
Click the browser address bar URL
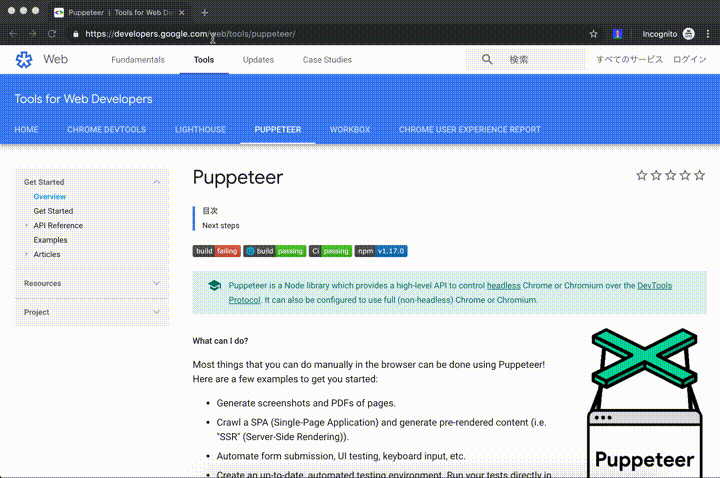[x=190, y=34]
